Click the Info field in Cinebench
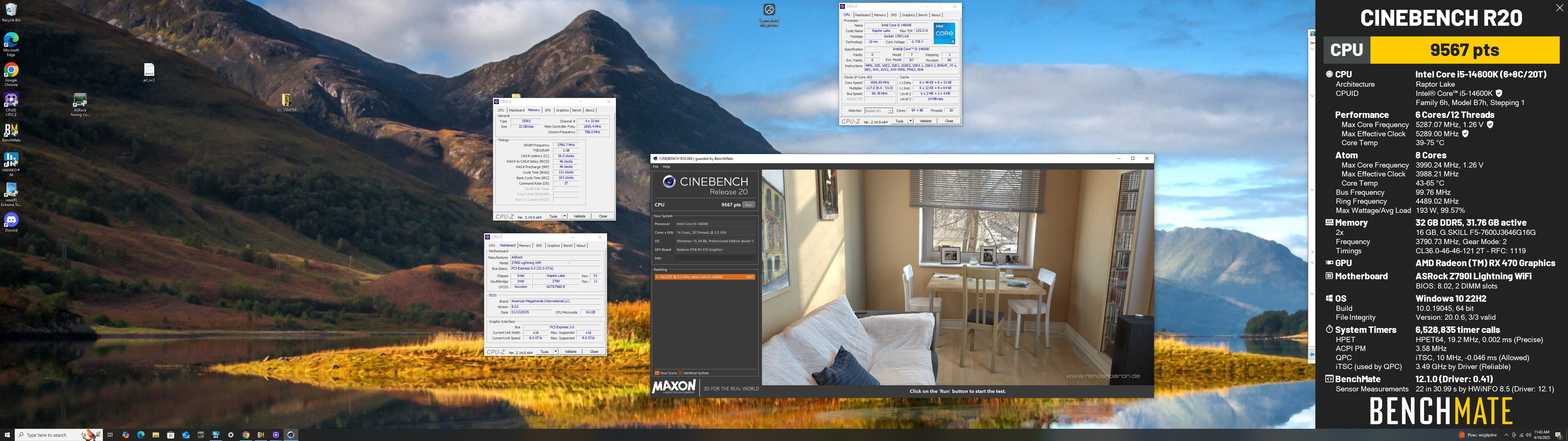This screenshot has height=441, width=1568. [715, 258]
